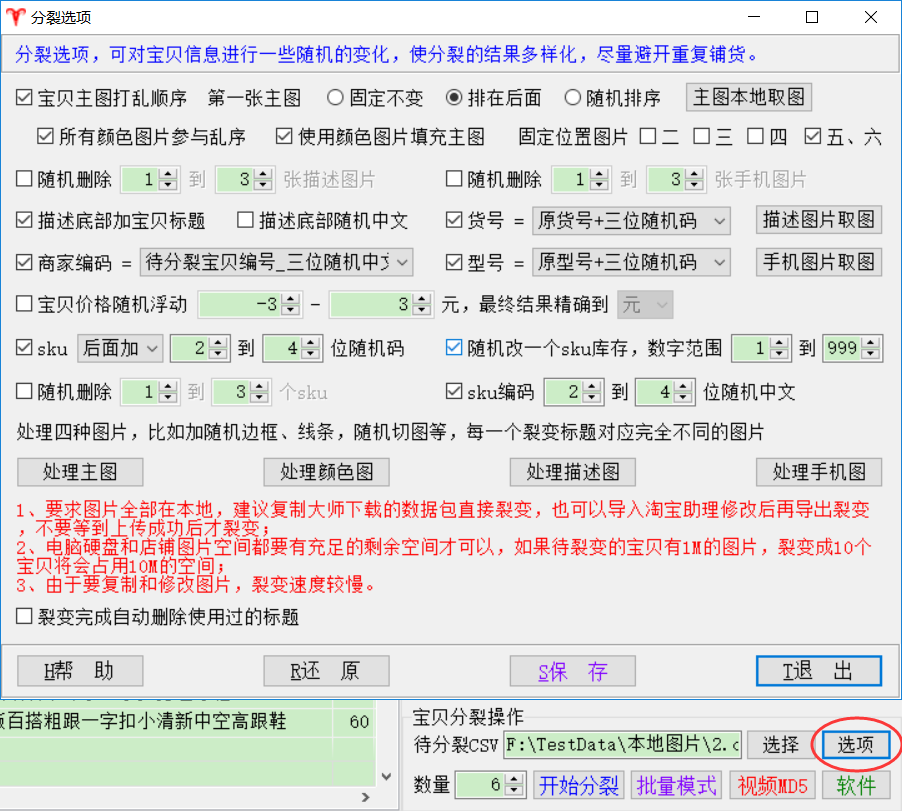The width and height of the screenshot is (902, 811).
Task: Select the 固定不变 radio option
Action: (336, 98)
